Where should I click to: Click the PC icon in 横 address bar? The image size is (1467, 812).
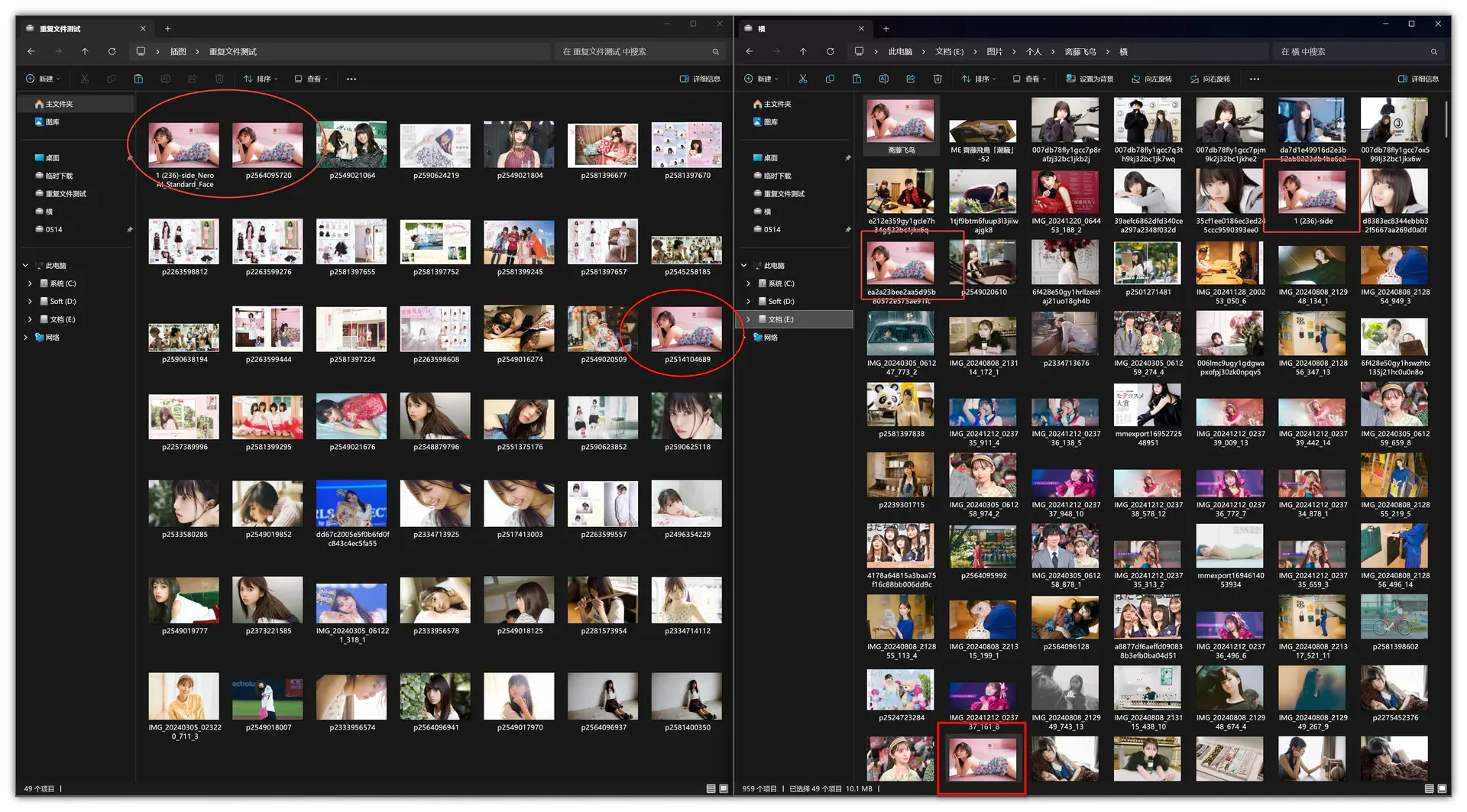859,51
